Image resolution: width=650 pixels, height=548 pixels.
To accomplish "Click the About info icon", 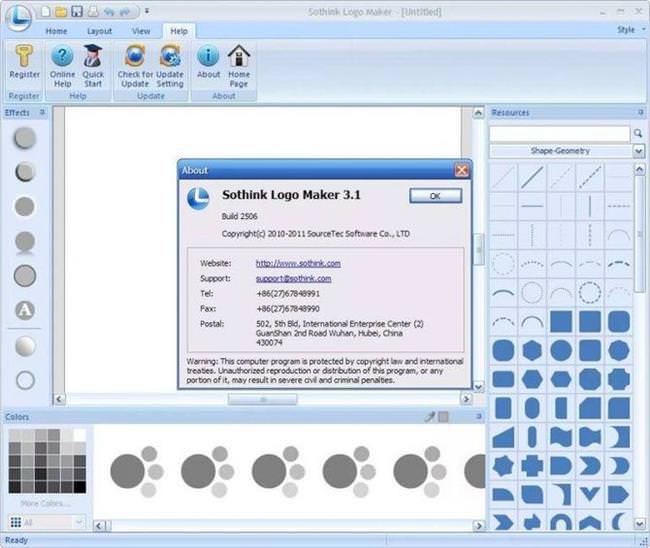I will [208, 56].
